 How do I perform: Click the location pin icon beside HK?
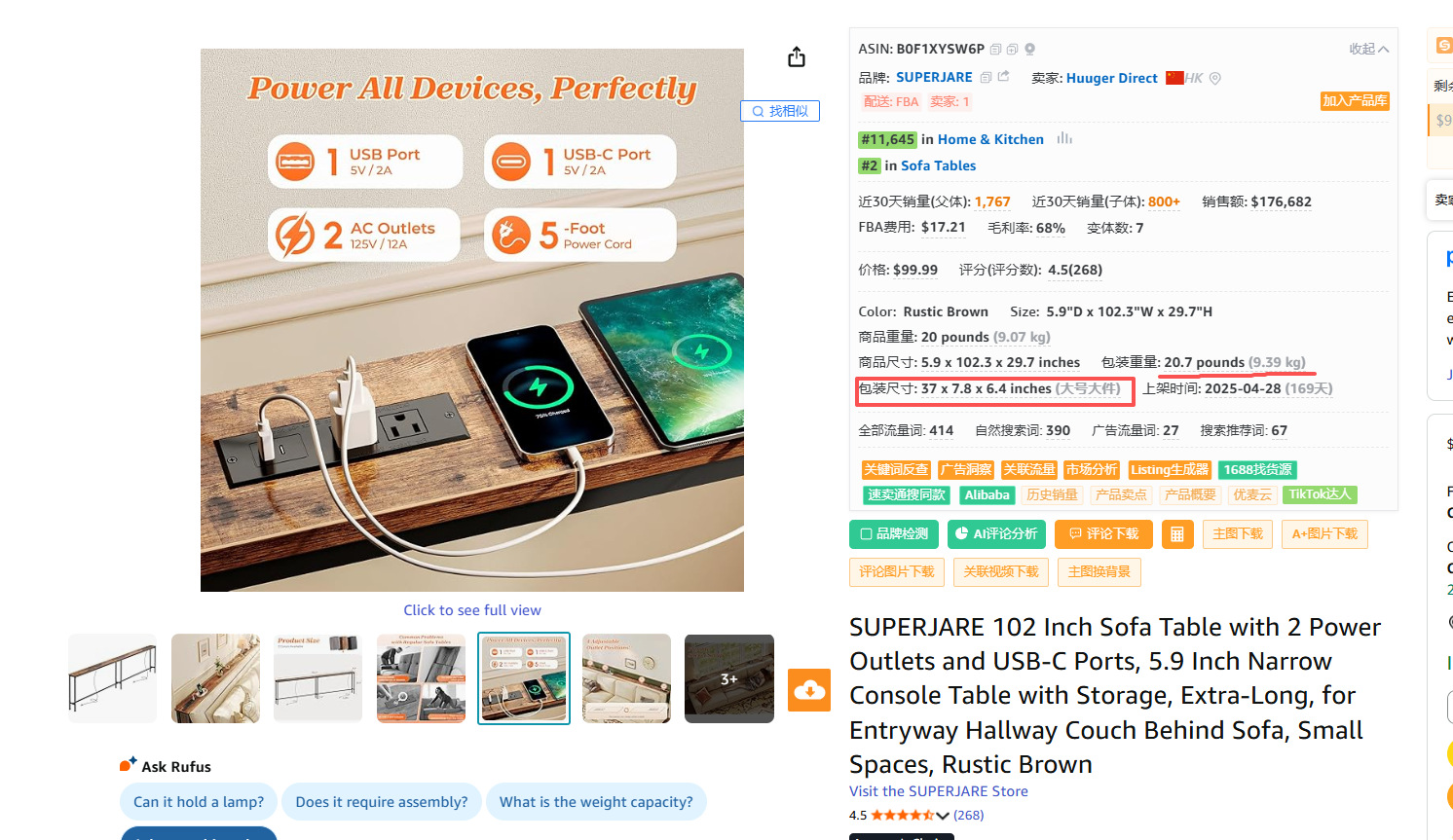click(1214, 78)
